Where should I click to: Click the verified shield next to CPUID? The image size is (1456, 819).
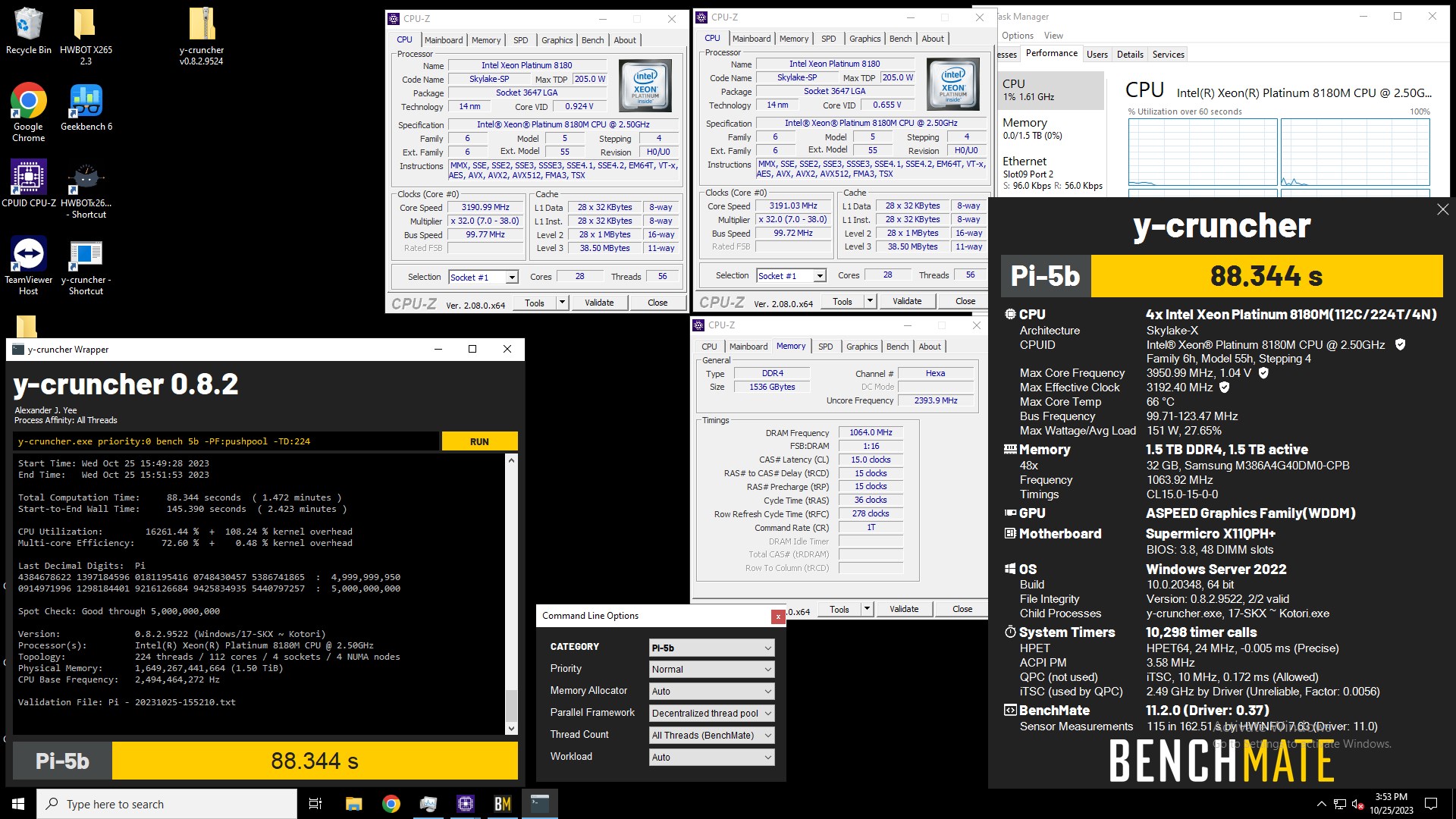click(x=1400, y=344)
